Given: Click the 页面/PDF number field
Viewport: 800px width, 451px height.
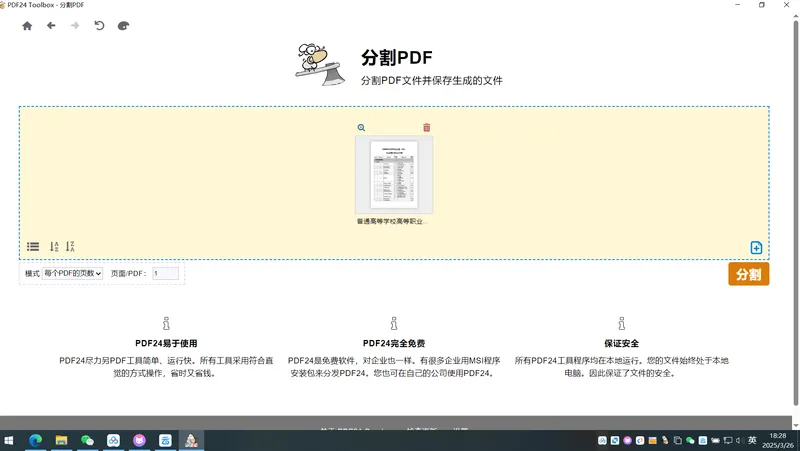Looking at the screenshot, I should coord(165,273).
